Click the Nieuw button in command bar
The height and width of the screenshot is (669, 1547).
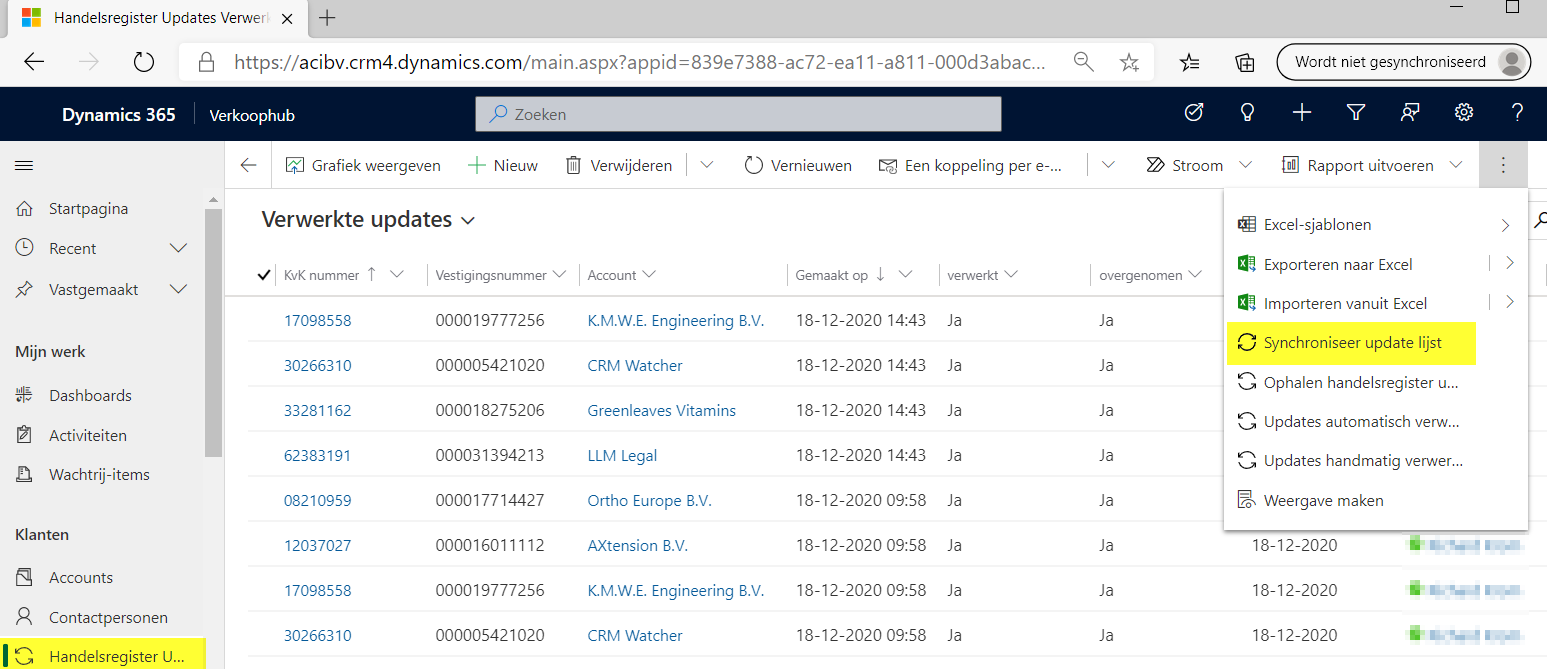(x=503, y=165)
